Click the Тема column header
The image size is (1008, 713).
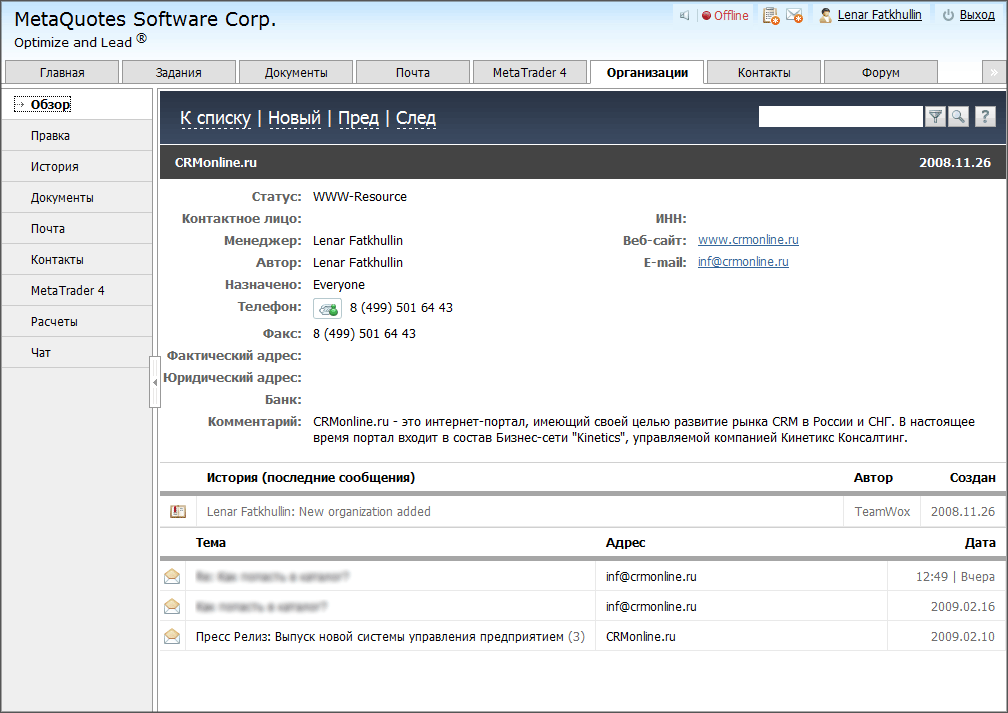[x=211, y=543]
